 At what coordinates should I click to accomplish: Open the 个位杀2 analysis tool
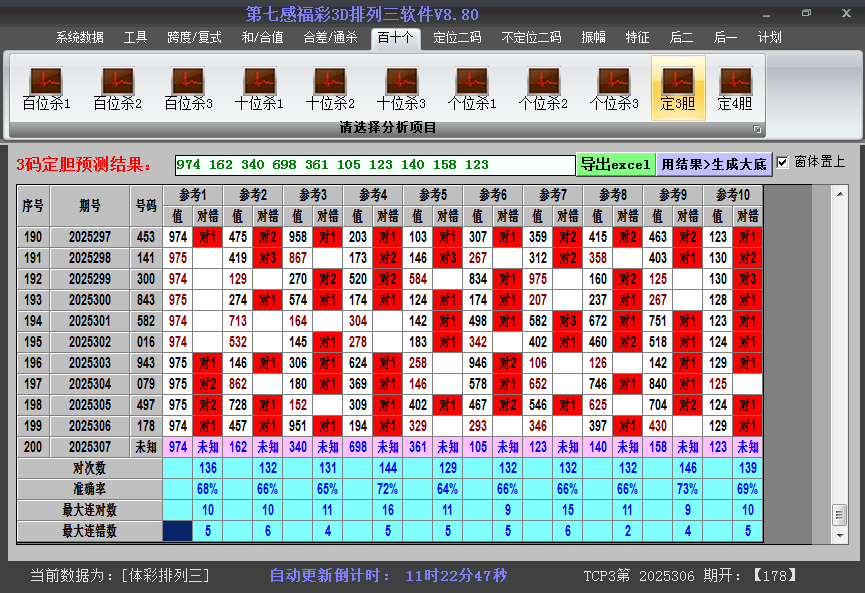tap(543, 85)
